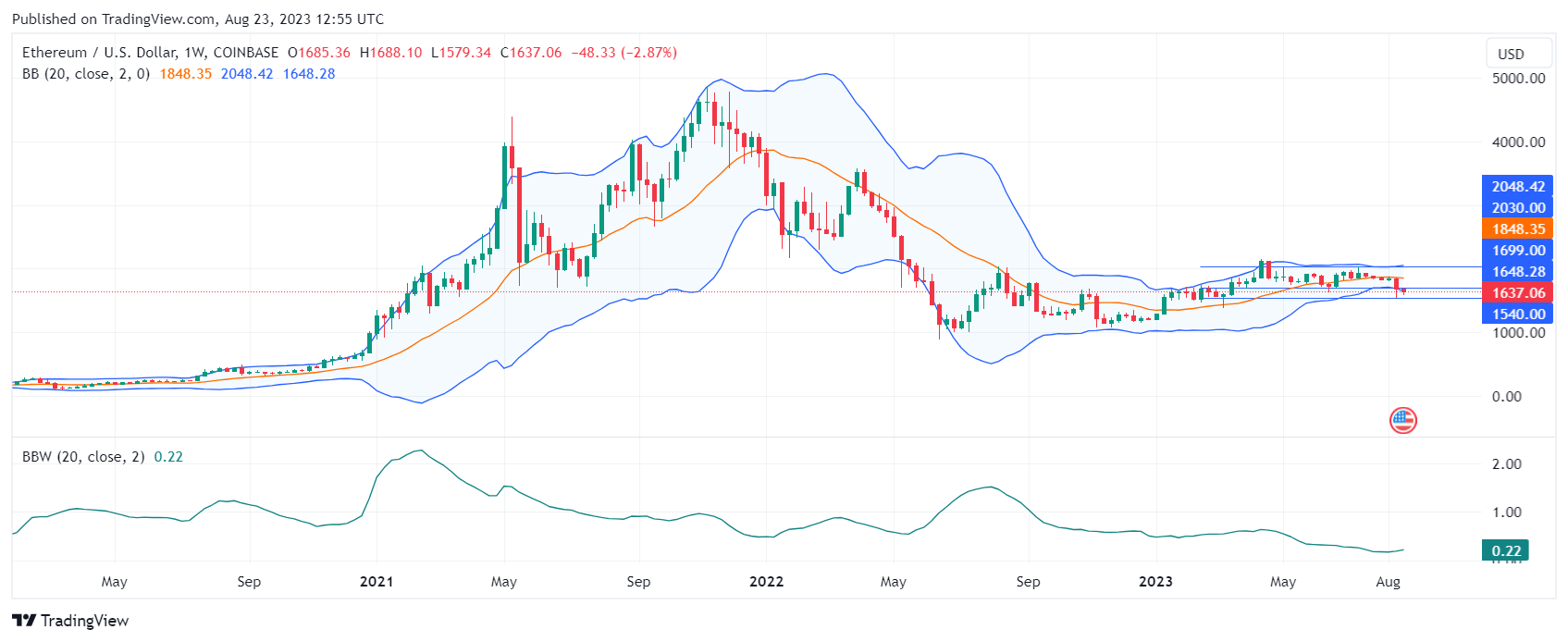Click the 1699.00 price axis label
The height and width of the screenshot is (642, 1568).
click(1517, 250)
